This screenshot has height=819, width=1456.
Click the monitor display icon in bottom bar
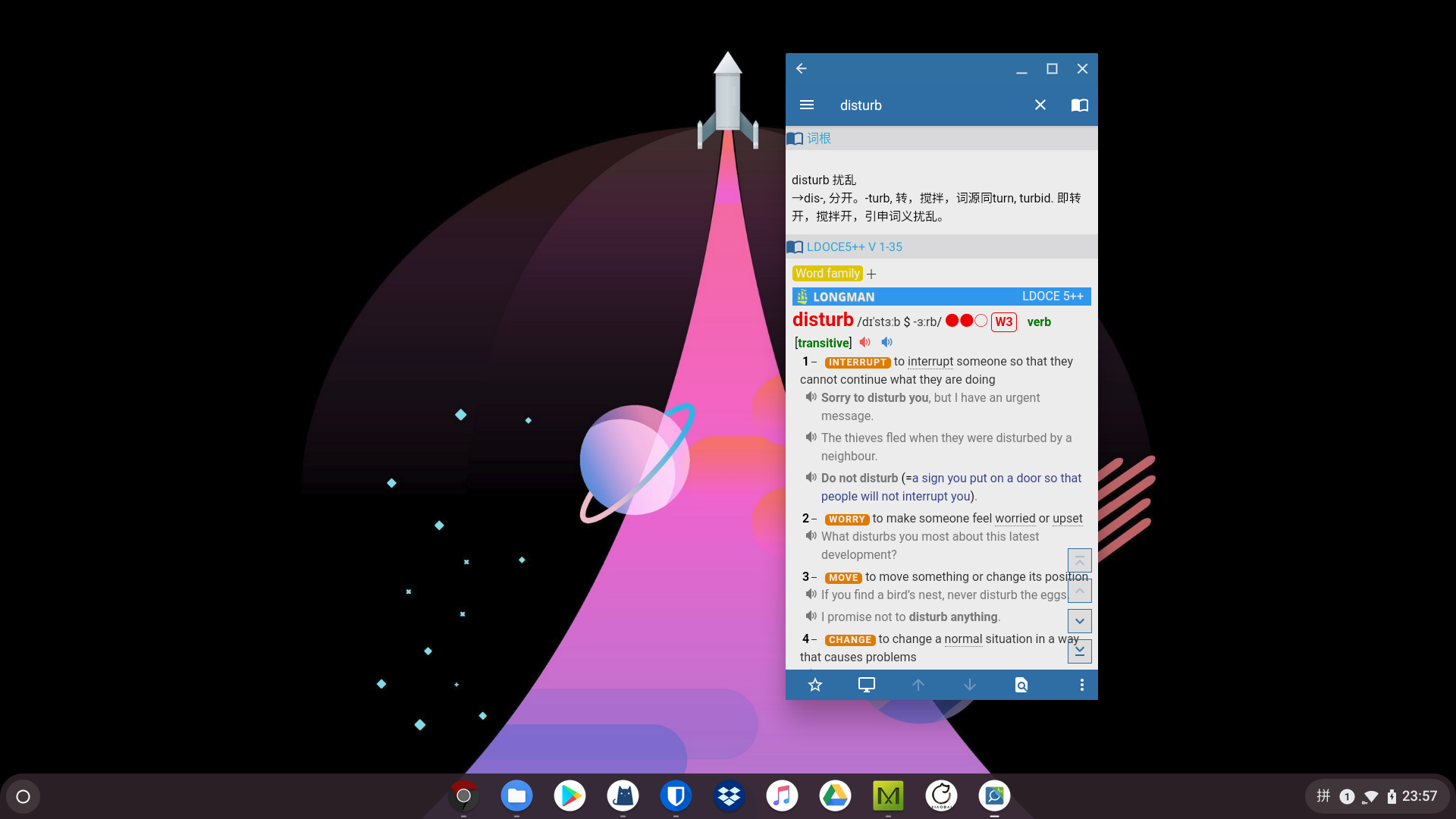pos(867,685)
